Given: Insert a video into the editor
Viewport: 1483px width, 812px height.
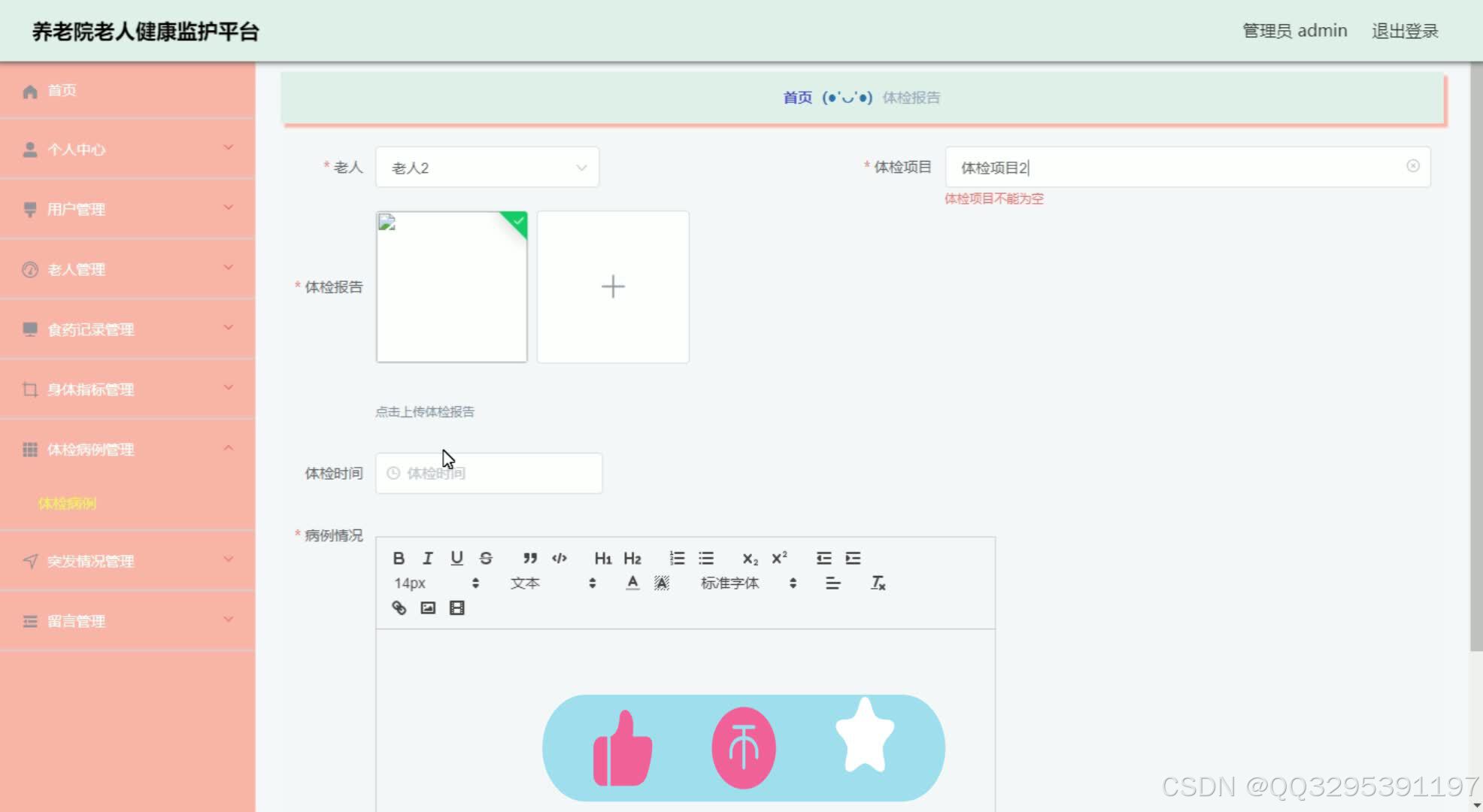Looking at the screenshot, I should 456,607.
